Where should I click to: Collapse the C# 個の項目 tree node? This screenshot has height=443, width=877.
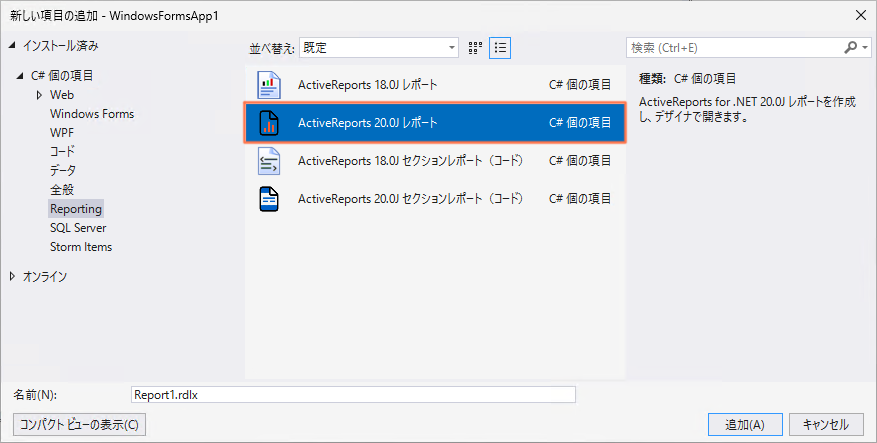(21, 76)
